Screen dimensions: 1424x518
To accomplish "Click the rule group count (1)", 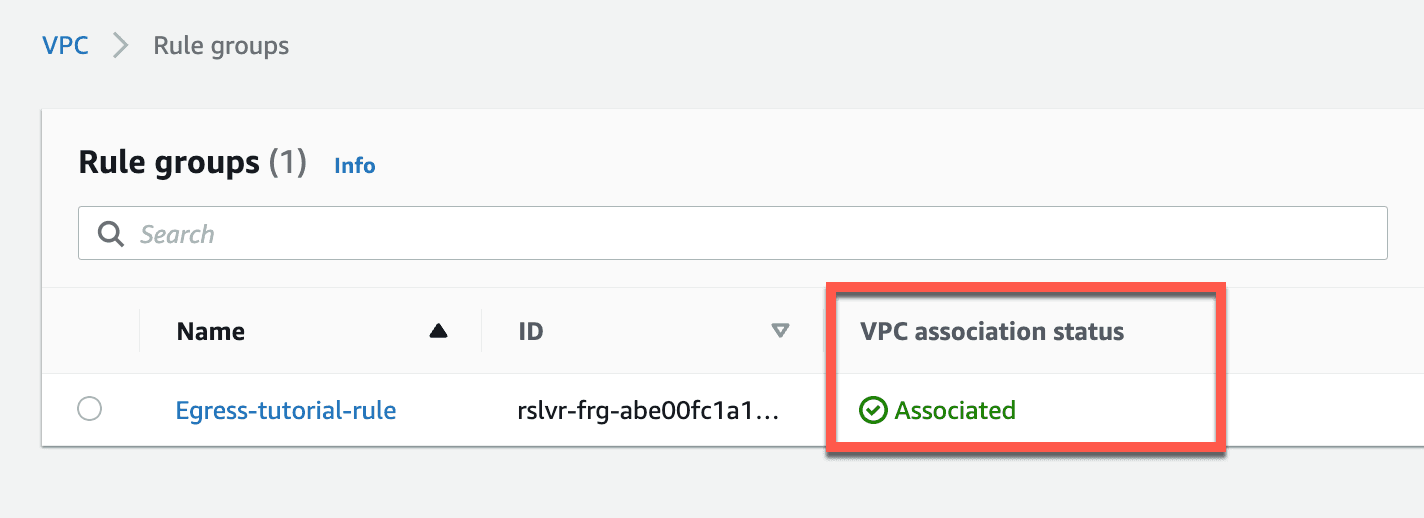I will pyautogui.click(x=288, y=162).
